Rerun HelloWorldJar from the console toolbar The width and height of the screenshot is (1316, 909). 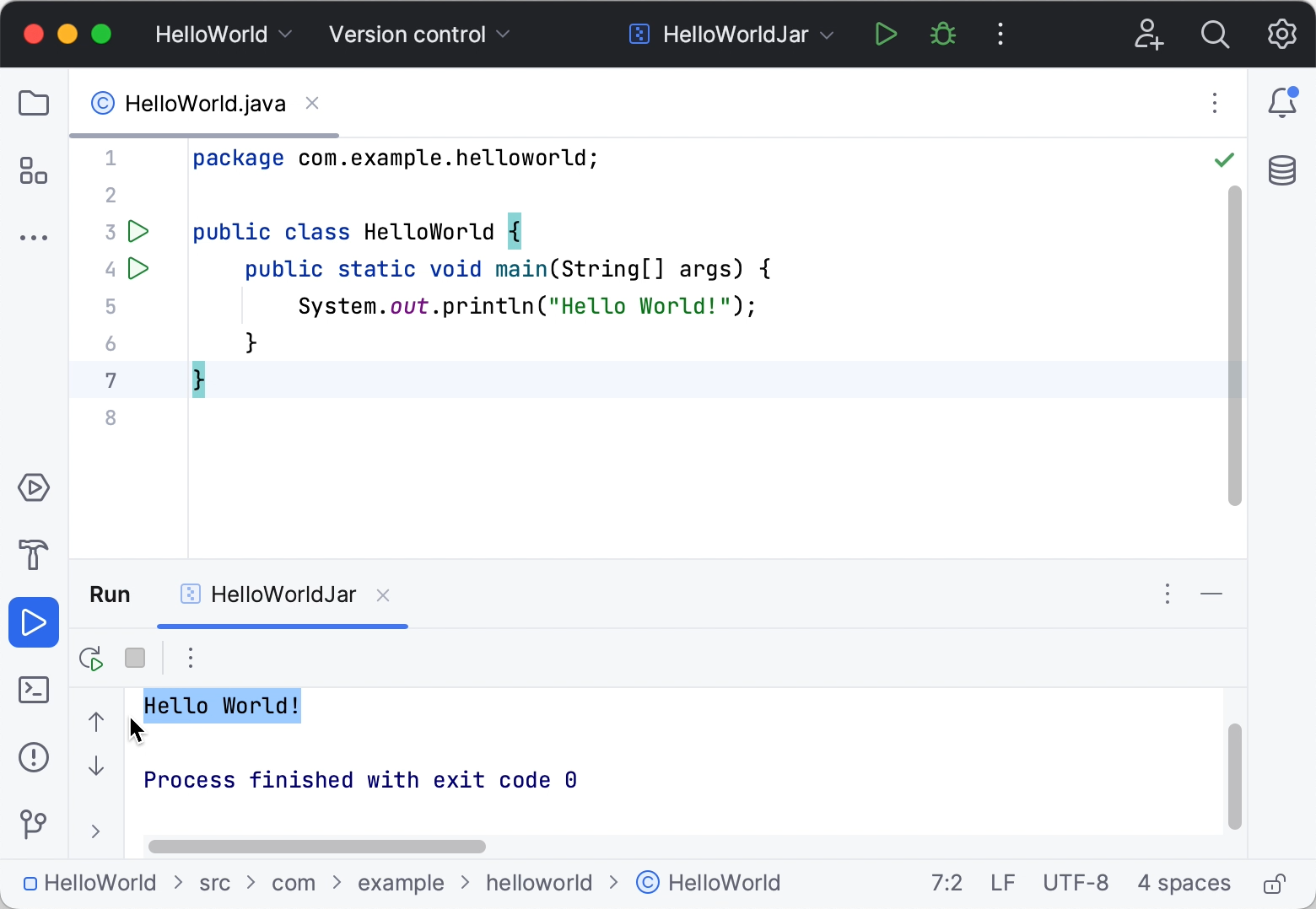coord(91,658)
